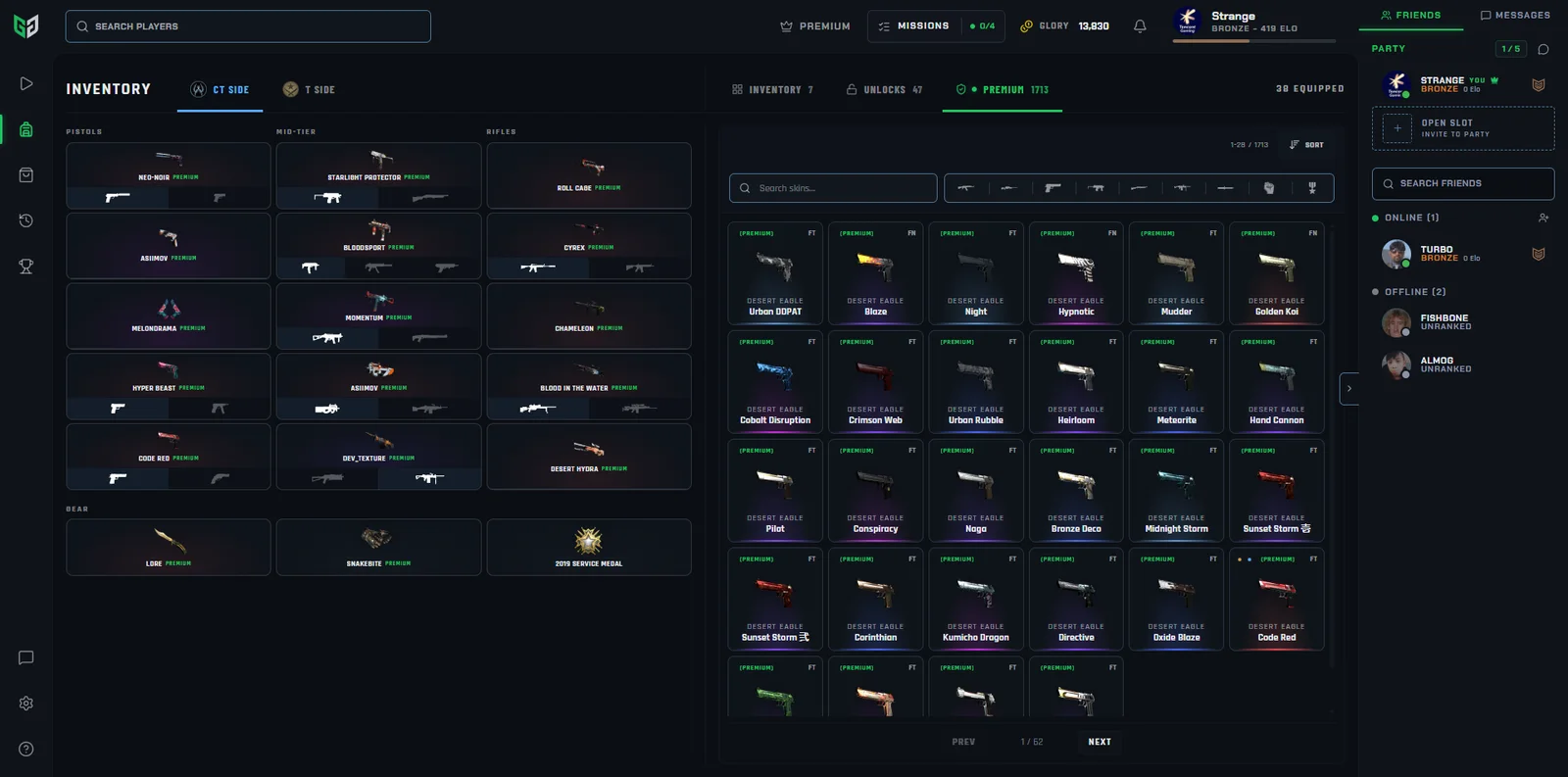Viewport: 1568px width, 777px height.
Task: Open the Premium 1713 tab
Action: pyautogui.click(x=1003, y=89)
